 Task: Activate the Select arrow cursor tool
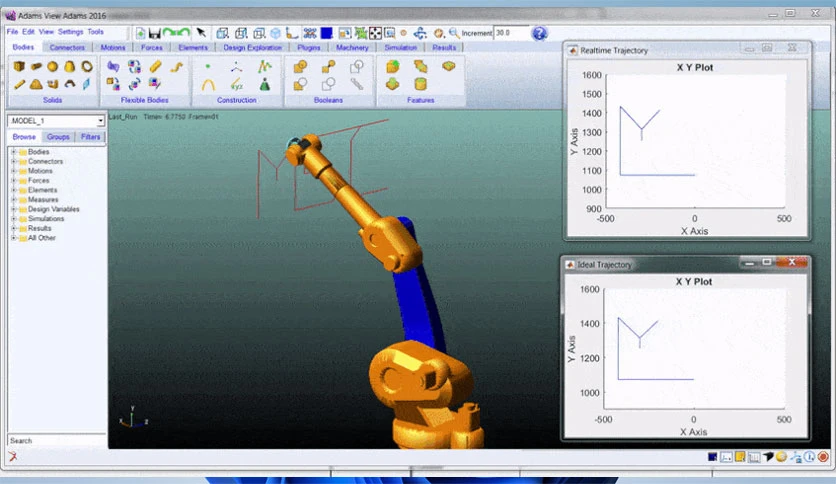[x=201, y=33]
